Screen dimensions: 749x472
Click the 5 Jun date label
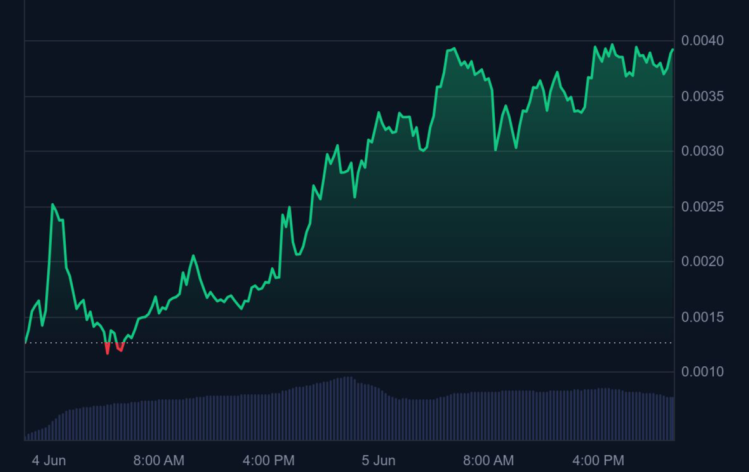tap(378, 460)
